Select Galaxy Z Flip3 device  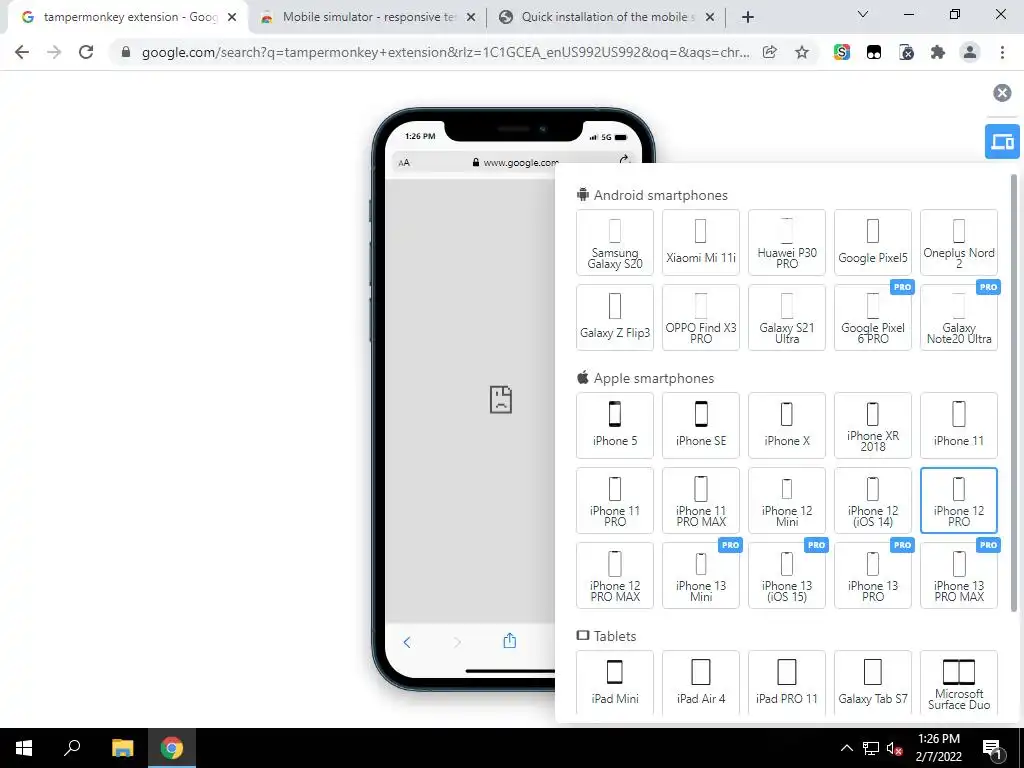pyautogui.click(x=615, y=317)
